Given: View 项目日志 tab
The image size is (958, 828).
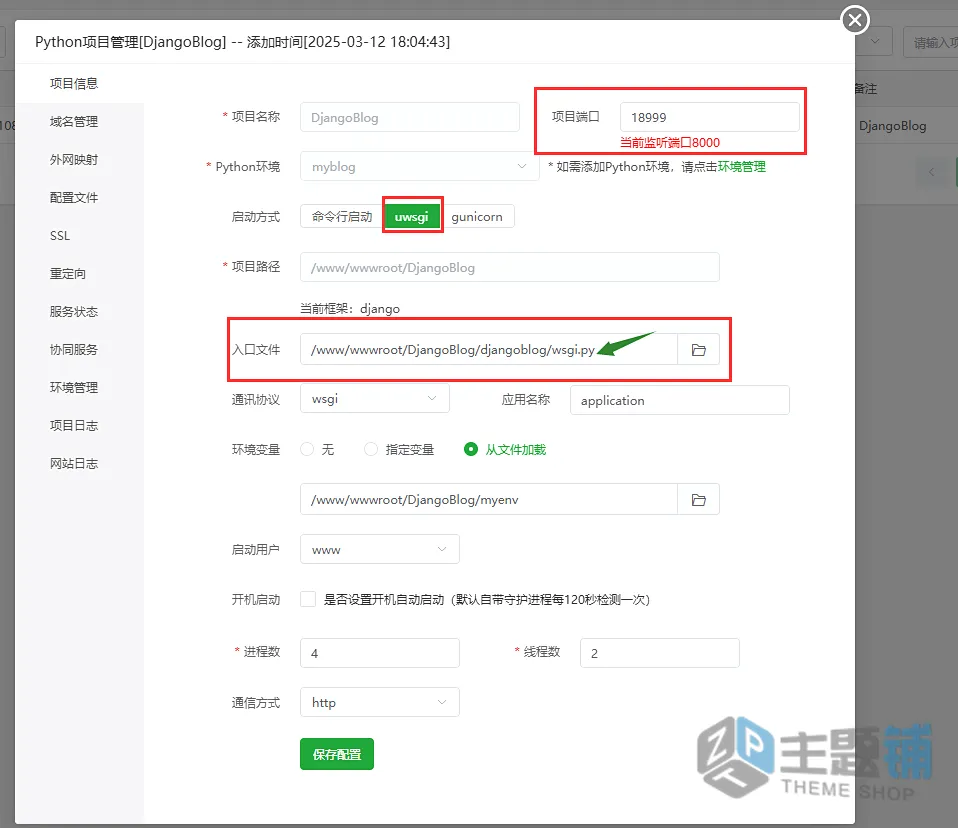Looking at the screenshot, I should (x=74, y=425).
